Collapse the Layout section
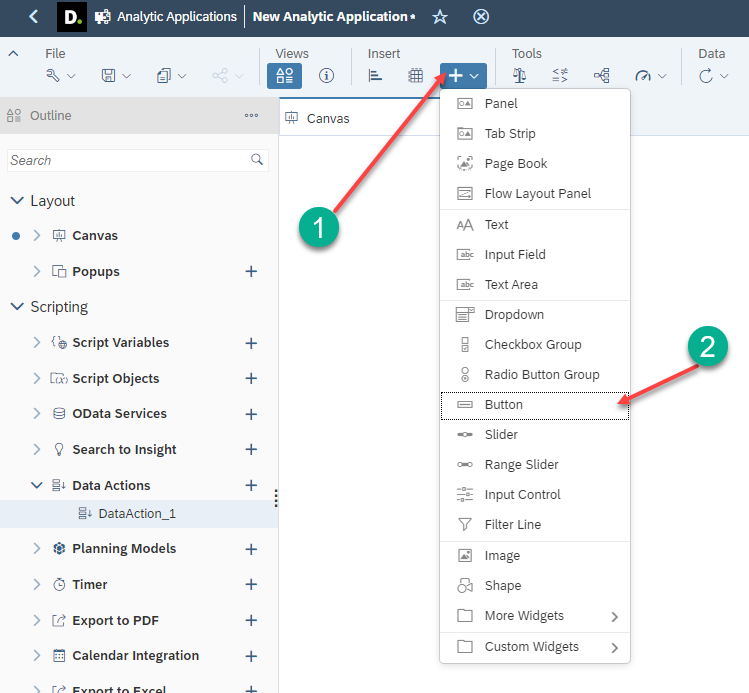The image size is (749, 693). [17, 200]
